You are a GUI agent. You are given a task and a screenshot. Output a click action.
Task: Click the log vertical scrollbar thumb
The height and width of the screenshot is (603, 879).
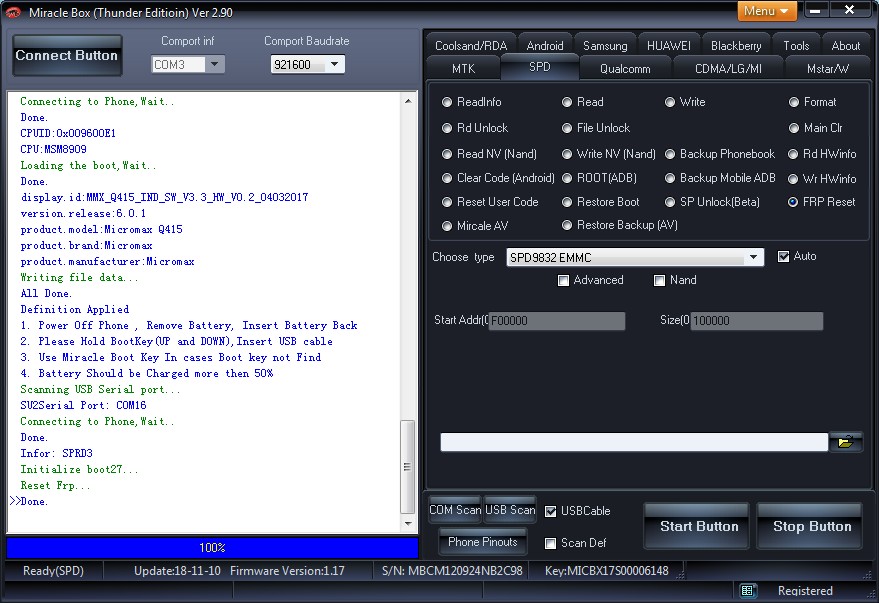(408, 466)
